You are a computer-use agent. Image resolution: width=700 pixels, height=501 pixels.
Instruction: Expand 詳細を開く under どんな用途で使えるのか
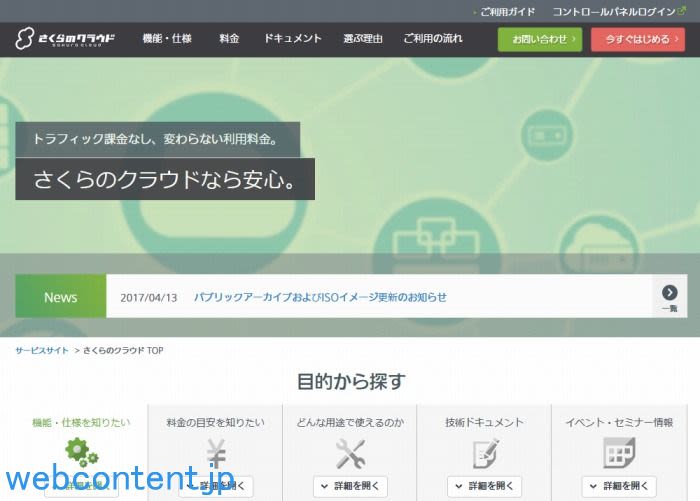pyautogui.click(x=350, y=486)
